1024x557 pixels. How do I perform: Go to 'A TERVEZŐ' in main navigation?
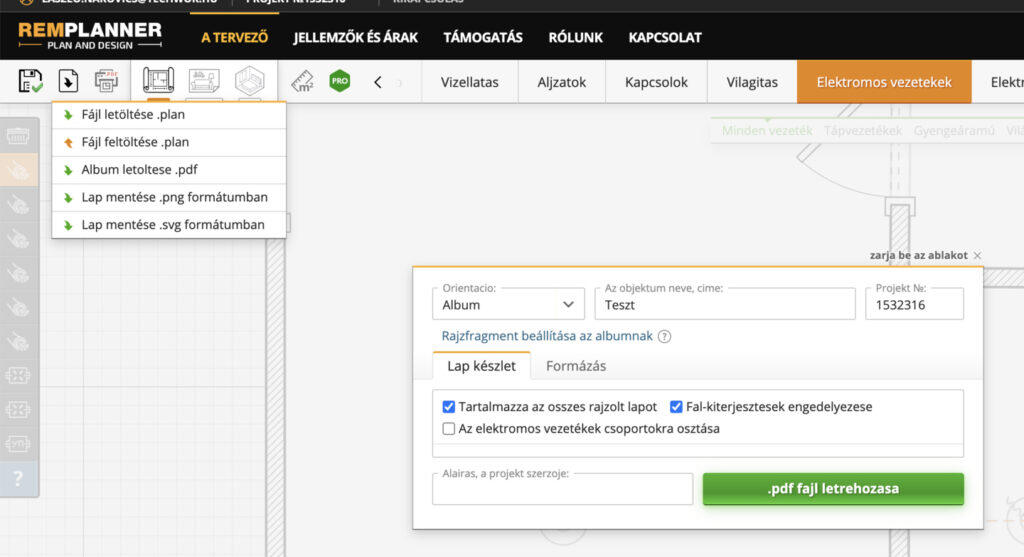[234, 37]
